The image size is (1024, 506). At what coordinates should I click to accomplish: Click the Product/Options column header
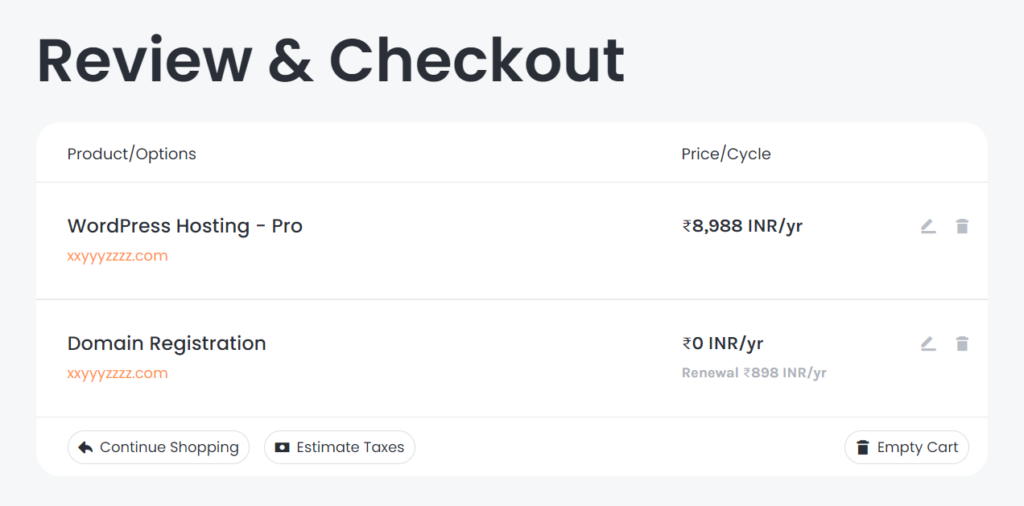point(131,154)
